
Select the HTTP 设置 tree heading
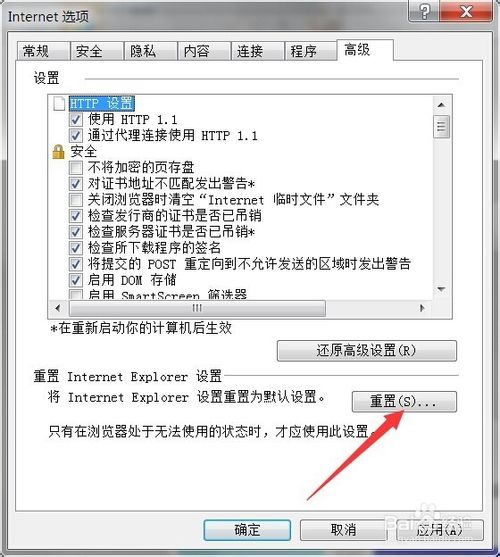pos(102,103)
